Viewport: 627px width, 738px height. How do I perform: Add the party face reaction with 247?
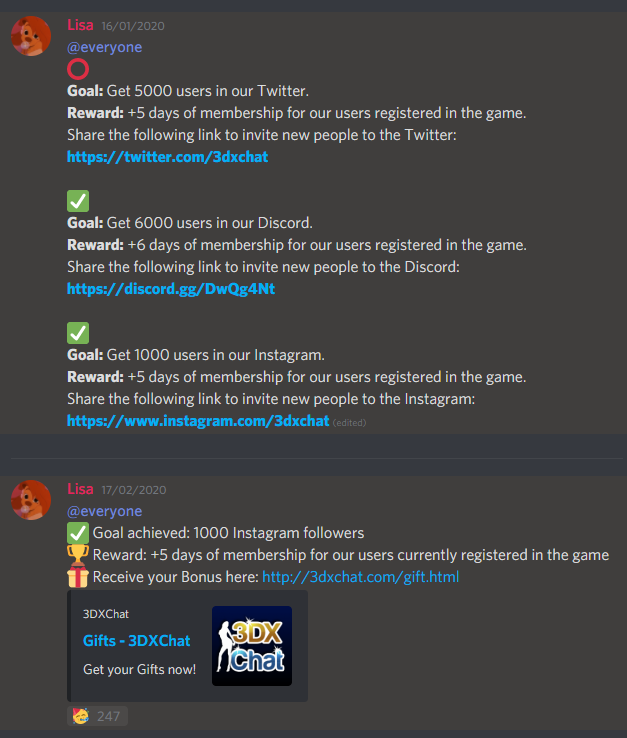pos(97,716)
